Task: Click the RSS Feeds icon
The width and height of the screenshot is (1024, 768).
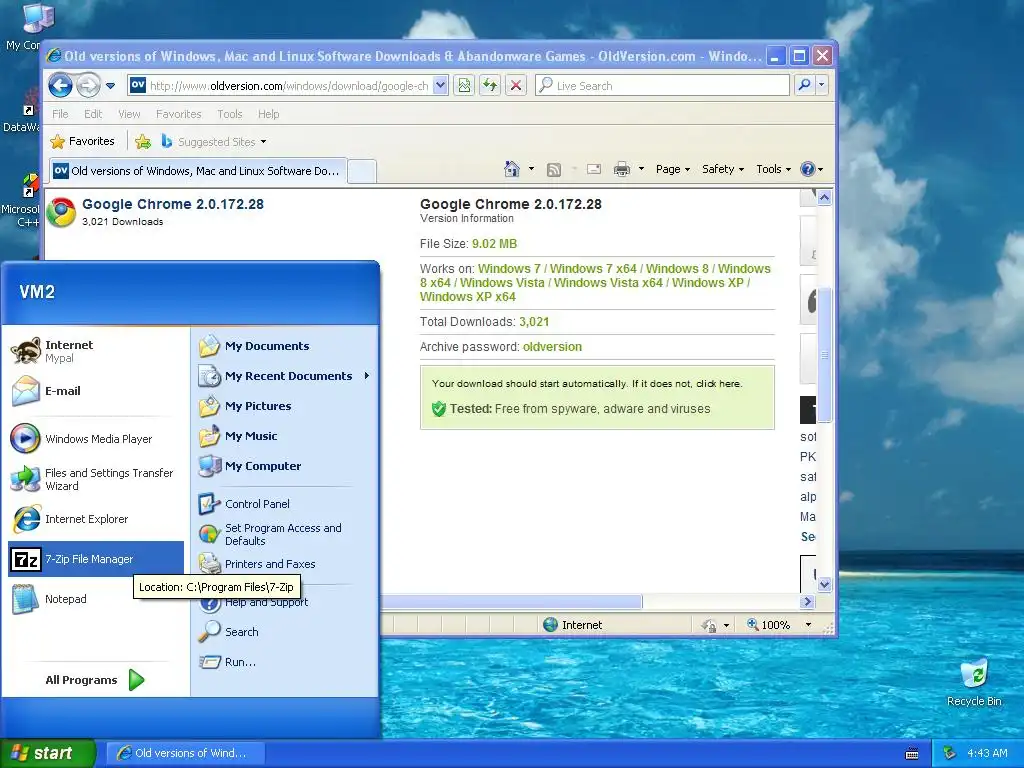Action: (x=554, y=169)
